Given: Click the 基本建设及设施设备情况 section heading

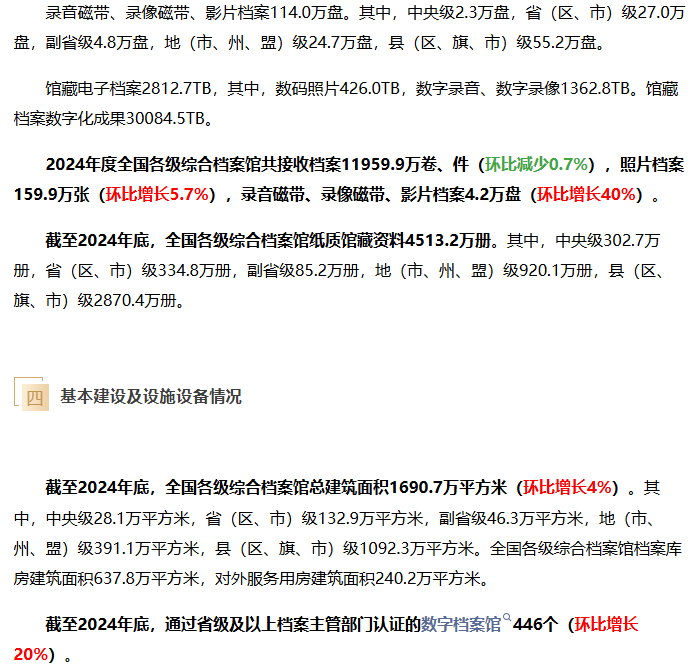Looking at the screenshot, I should 151,397.
